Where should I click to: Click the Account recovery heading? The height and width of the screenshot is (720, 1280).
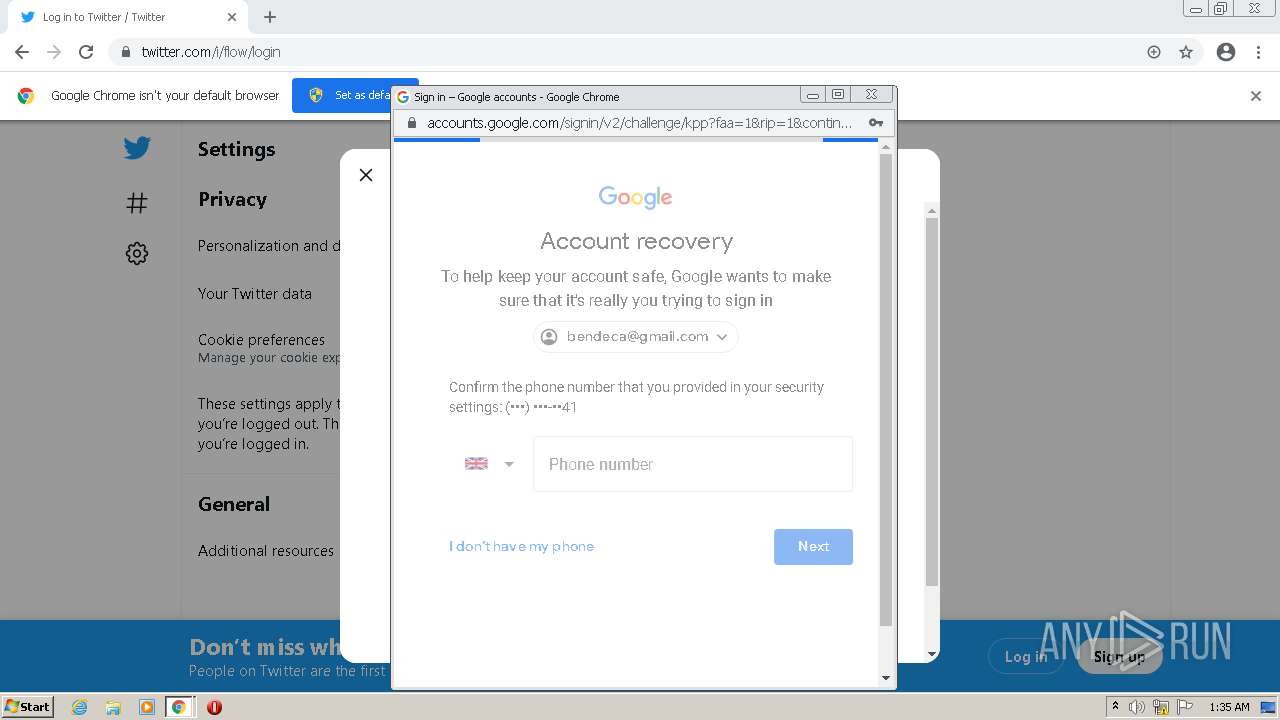tap(637, 241)
